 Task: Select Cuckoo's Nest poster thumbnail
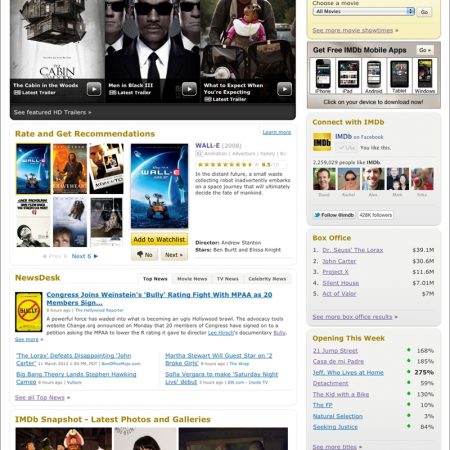(33, 222)
